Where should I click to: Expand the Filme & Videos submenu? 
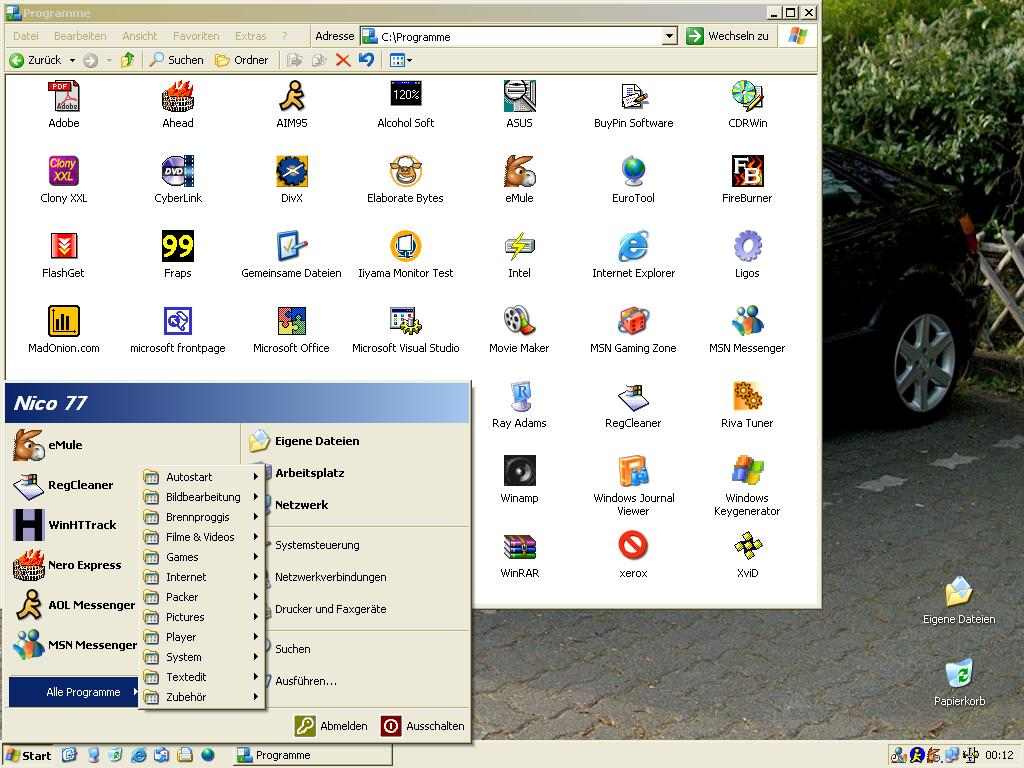click(x=202, y=537)
